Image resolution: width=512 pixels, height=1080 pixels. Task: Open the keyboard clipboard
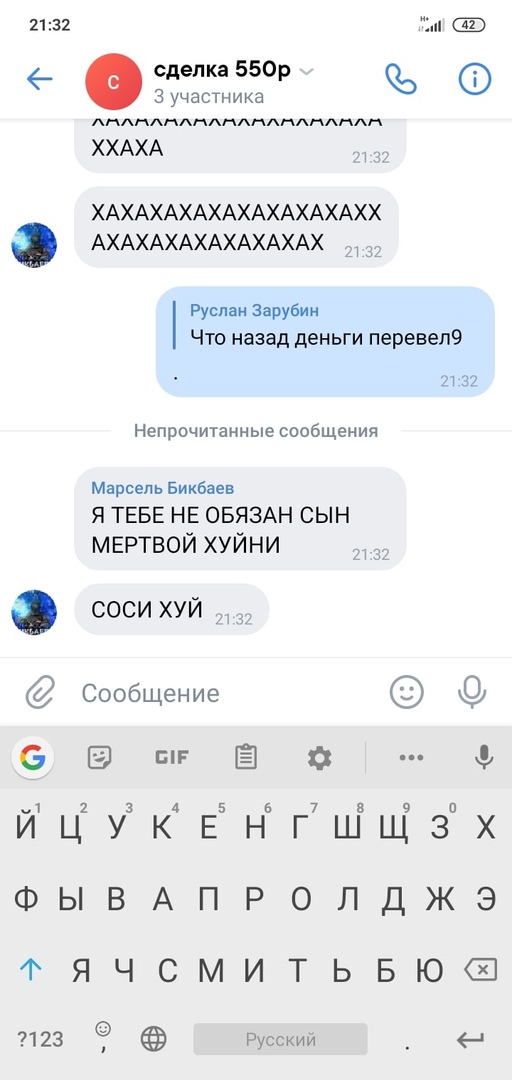[246, 758]
